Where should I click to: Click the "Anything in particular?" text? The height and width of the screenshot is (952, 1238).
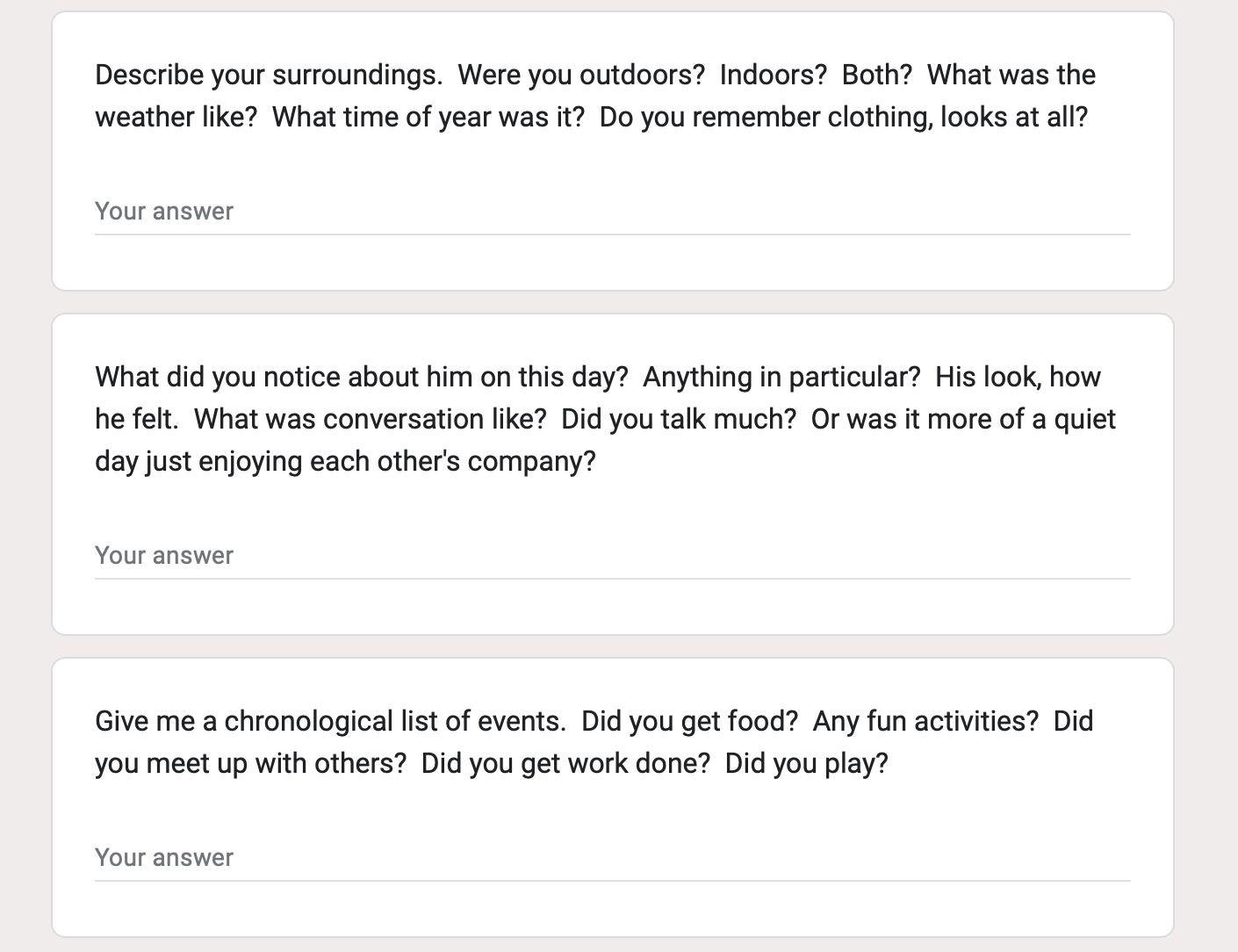coord(781,377)
